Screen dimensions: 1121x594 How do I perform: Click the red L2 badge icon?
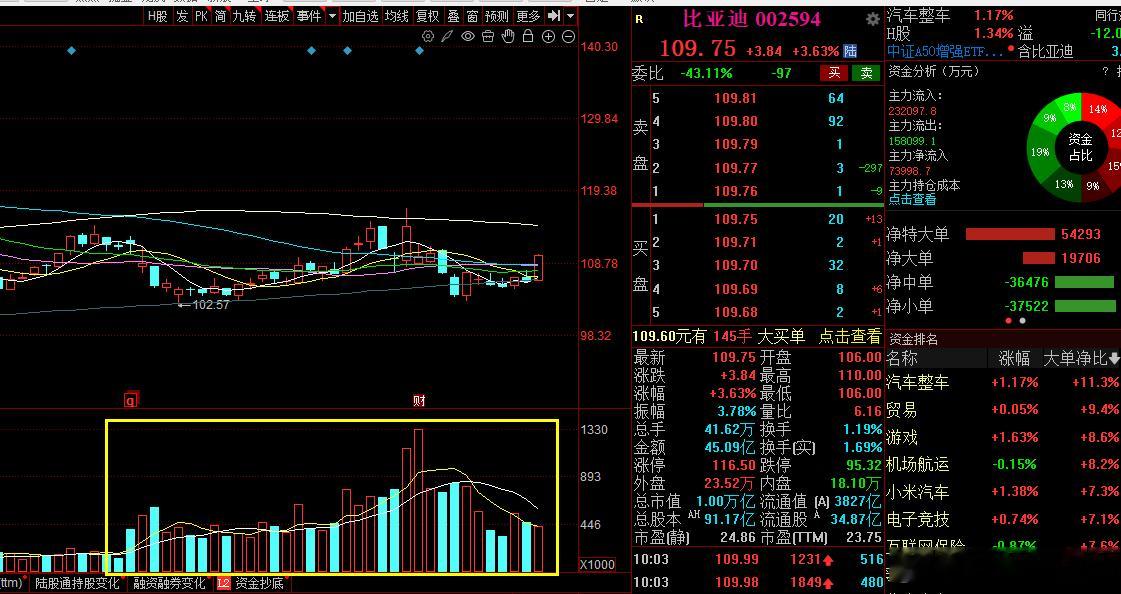pyautogui.click(x=223, y=583)
